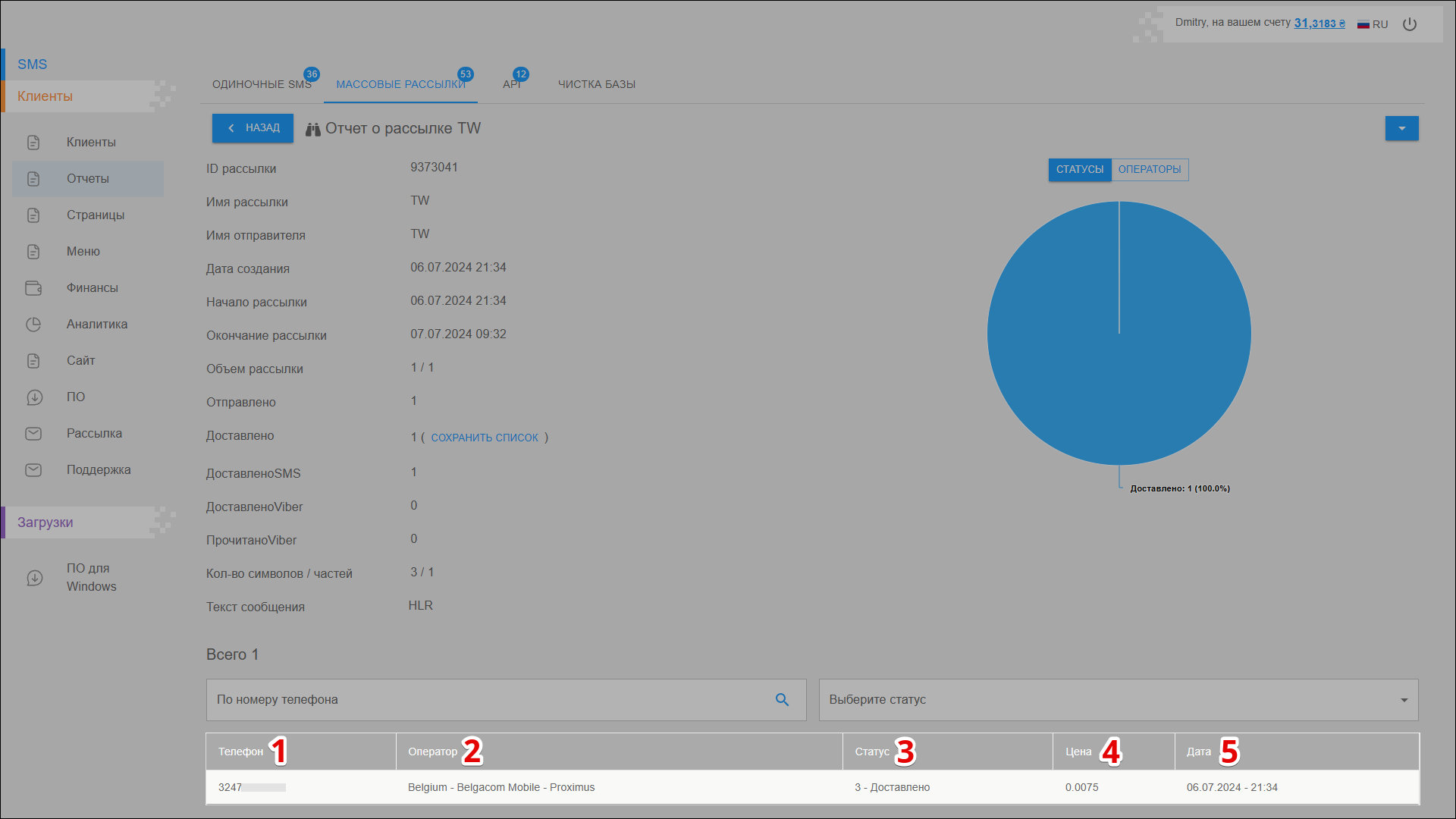Open the Одиночные SMS tab

click(x=262, y=85)
